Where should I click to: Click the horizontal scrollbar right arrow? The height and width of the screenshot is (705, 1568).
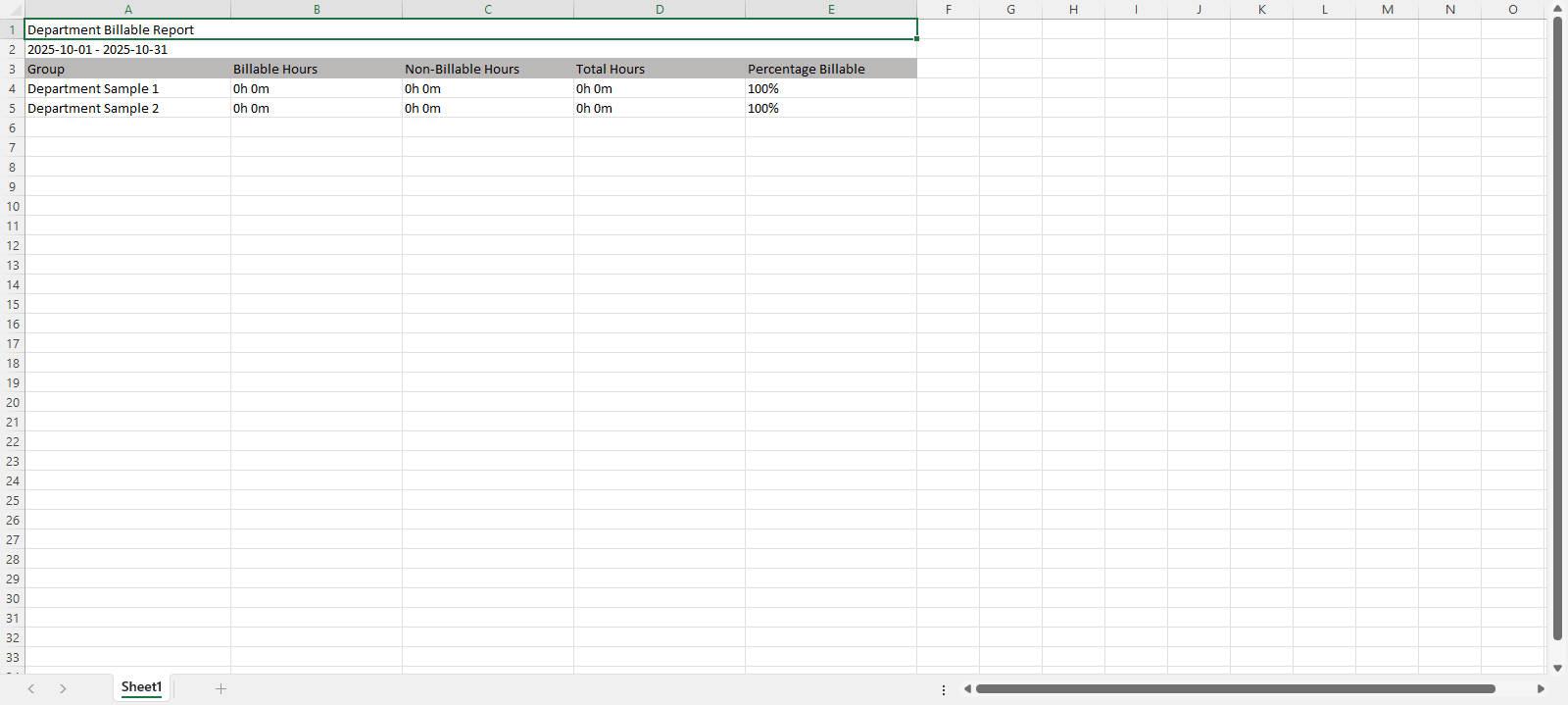(x=1541, y=688)
